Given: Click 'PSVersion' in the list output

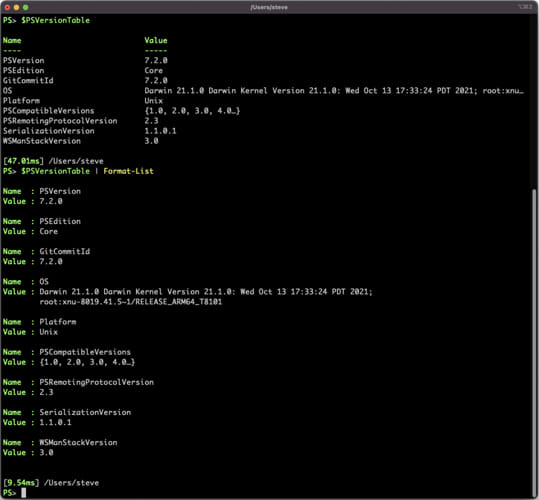Looking at the screenshot, I should 60,191.
